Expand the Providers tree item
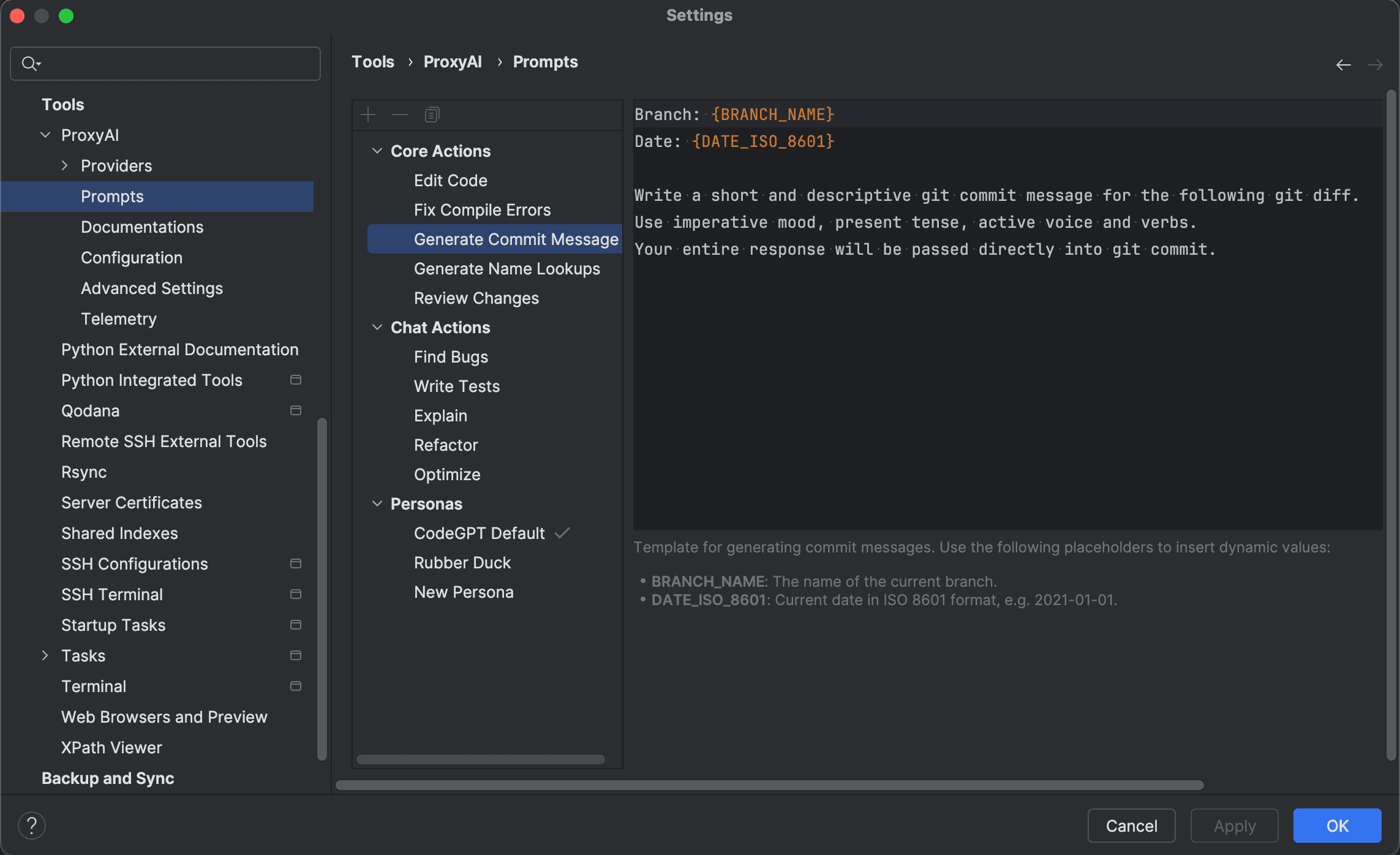The width and height of the screenshot is (1400, 855). click(64, 165)
